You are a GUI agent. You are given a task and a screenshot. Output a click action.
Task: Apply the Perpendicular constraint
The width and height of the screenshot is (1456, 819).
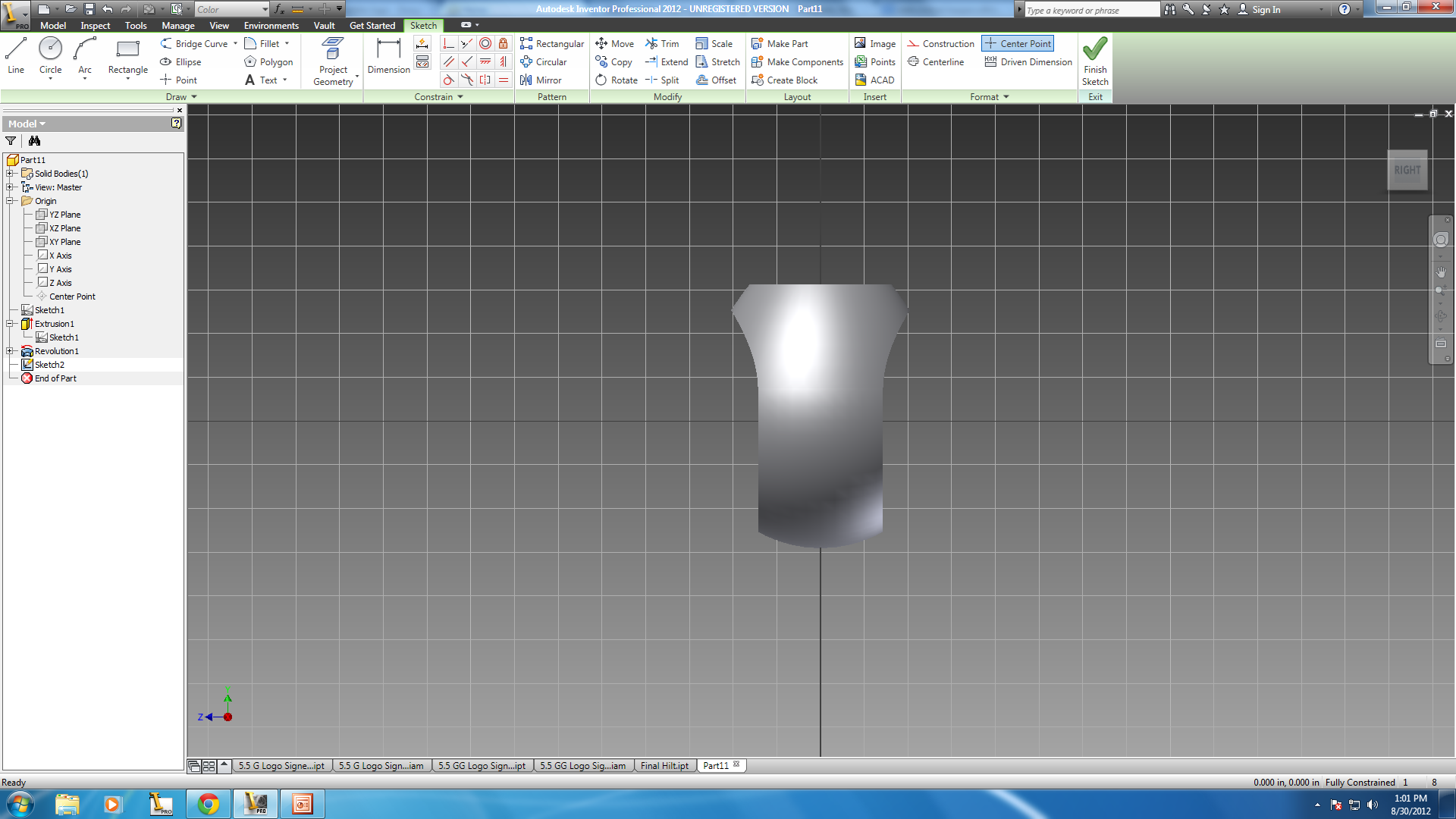(x=466, y=61)
